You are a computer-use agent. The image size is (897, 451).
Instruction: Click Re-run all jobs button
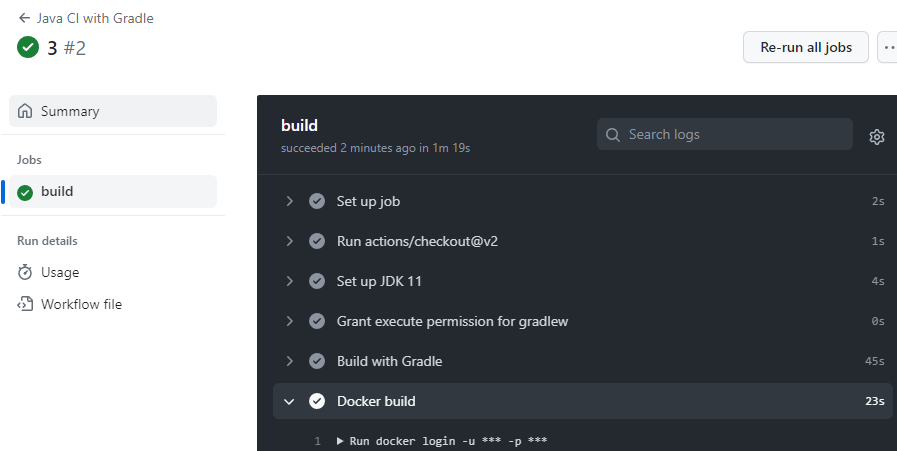click(x=805, y=48)
